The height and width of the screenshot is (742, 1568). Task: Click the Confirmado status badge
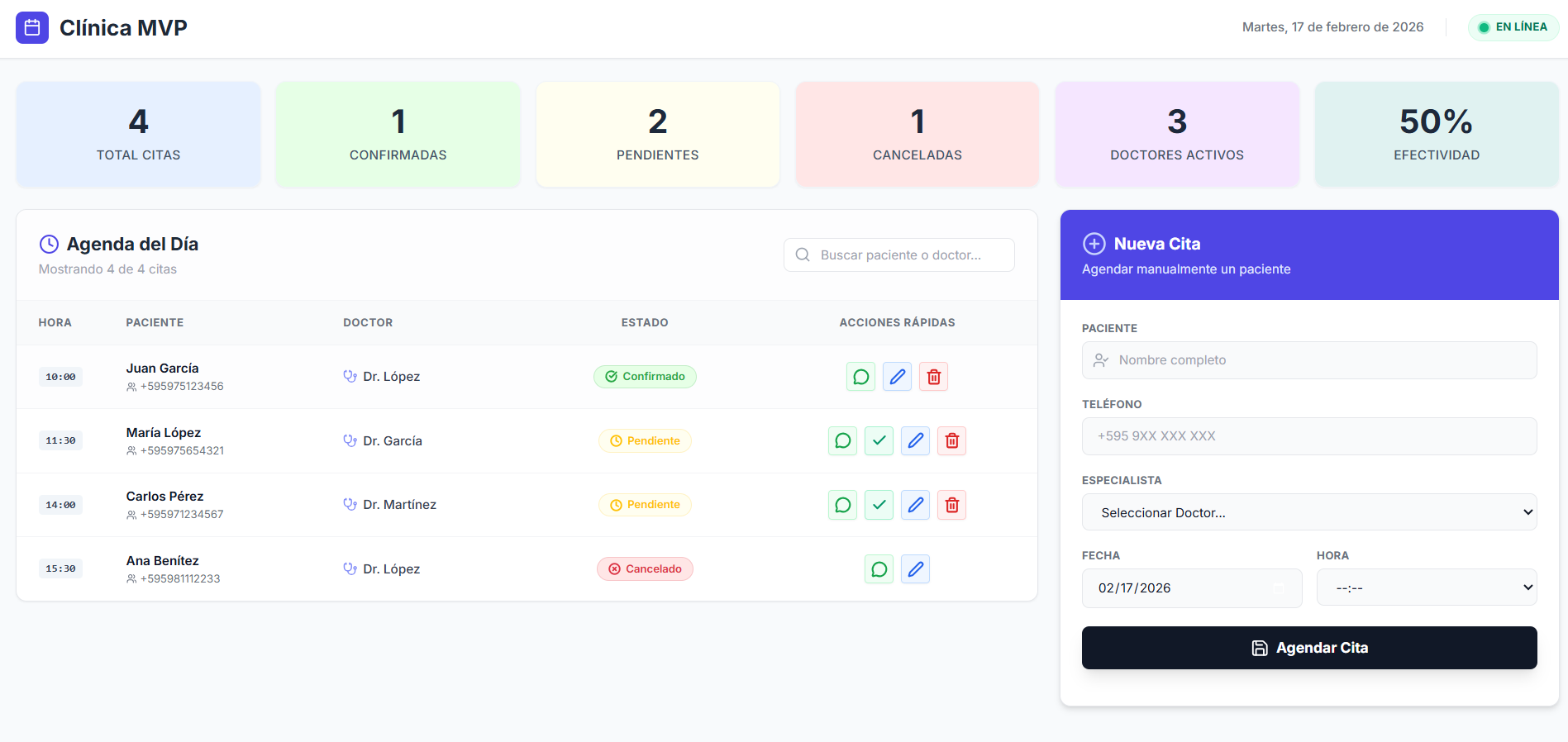click(x=645, y=377)
